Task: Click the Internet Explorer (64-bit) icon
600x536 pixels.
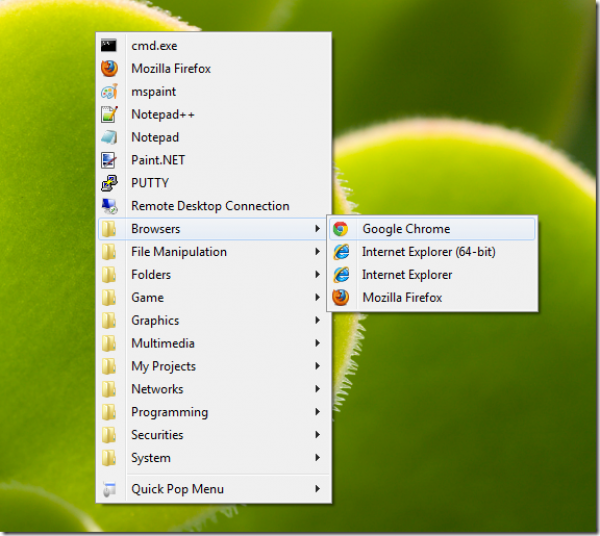Action: click(341, 252)
